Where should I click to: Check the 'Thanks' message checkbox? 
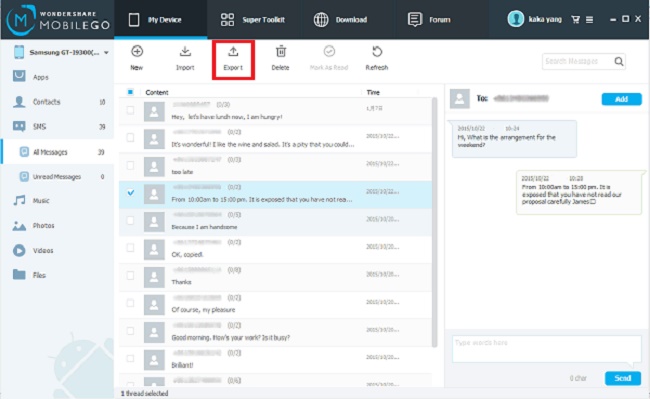(130, 276)
